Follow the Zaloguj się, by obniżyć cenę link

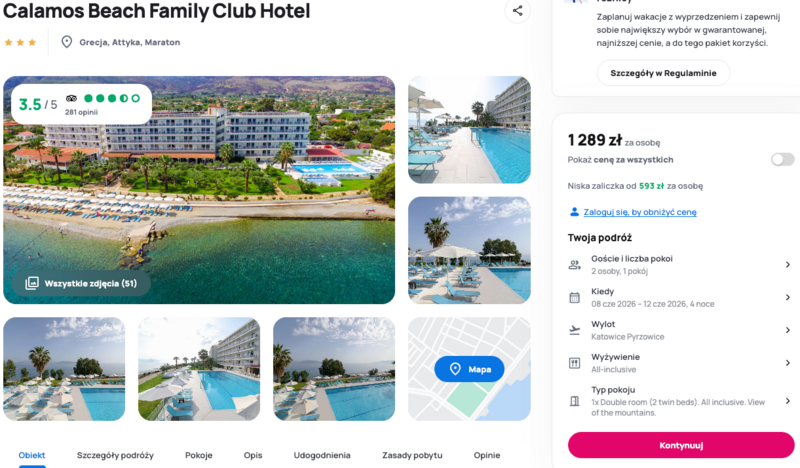[x=640, y=212]
